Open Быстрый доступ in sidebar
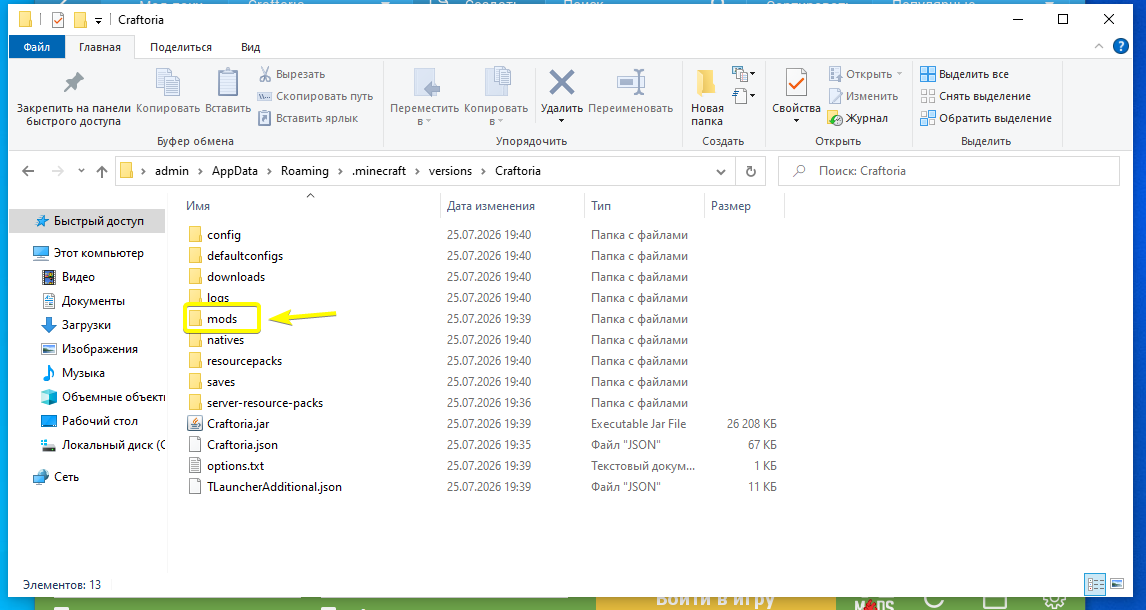 coord(88,221)
